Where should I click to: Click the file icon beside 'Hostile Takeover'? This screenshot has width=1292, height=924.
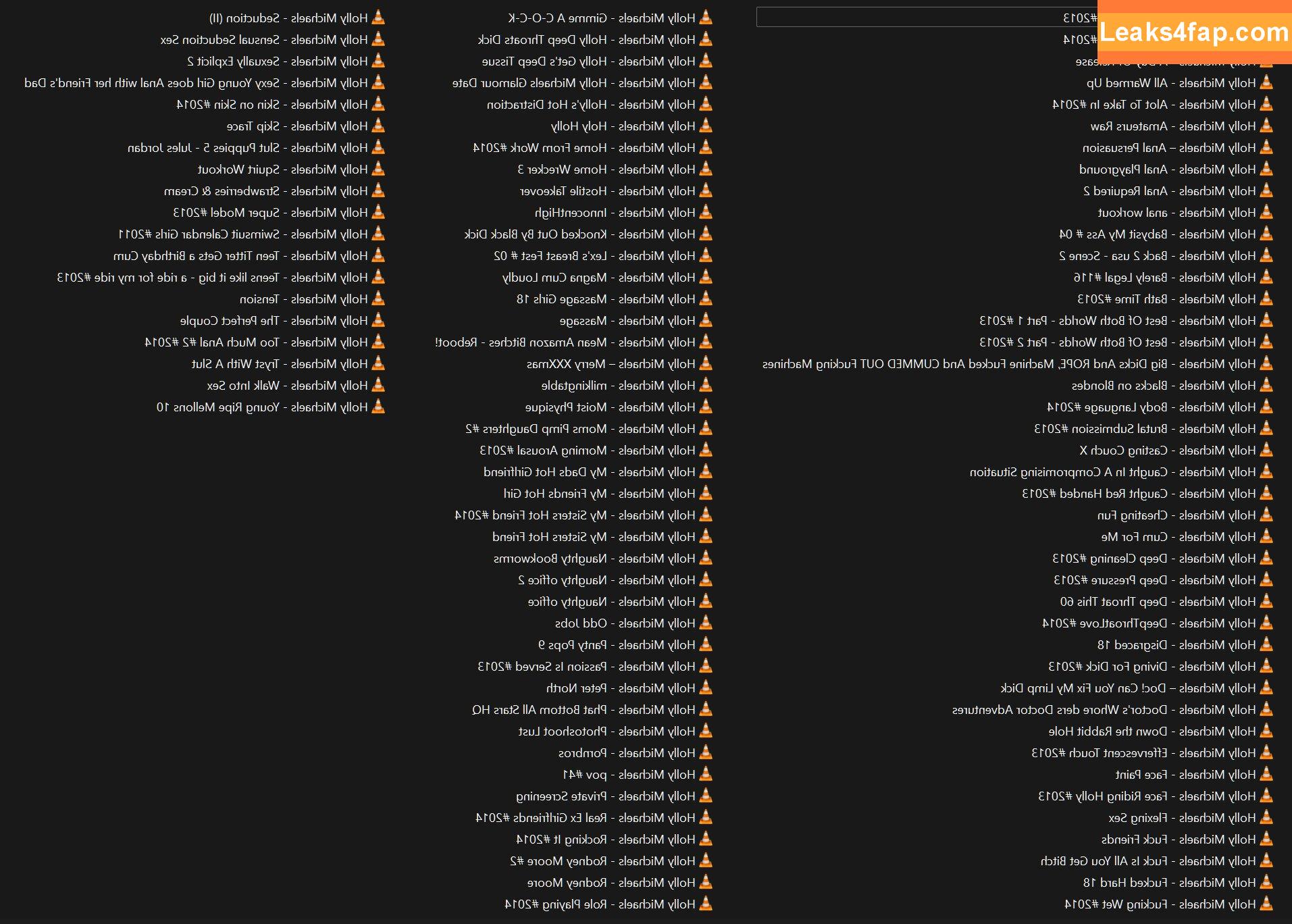tap(706, 190)
